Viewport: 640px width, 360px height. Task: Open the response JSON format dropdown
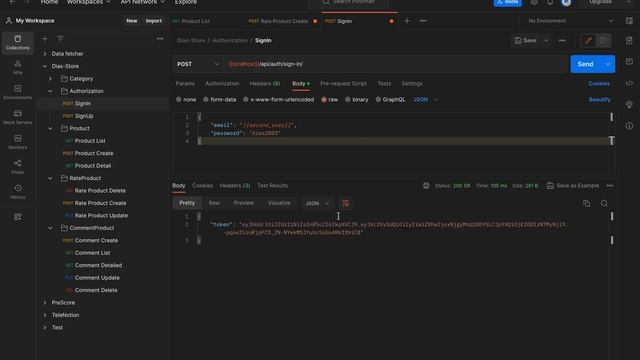317,203
